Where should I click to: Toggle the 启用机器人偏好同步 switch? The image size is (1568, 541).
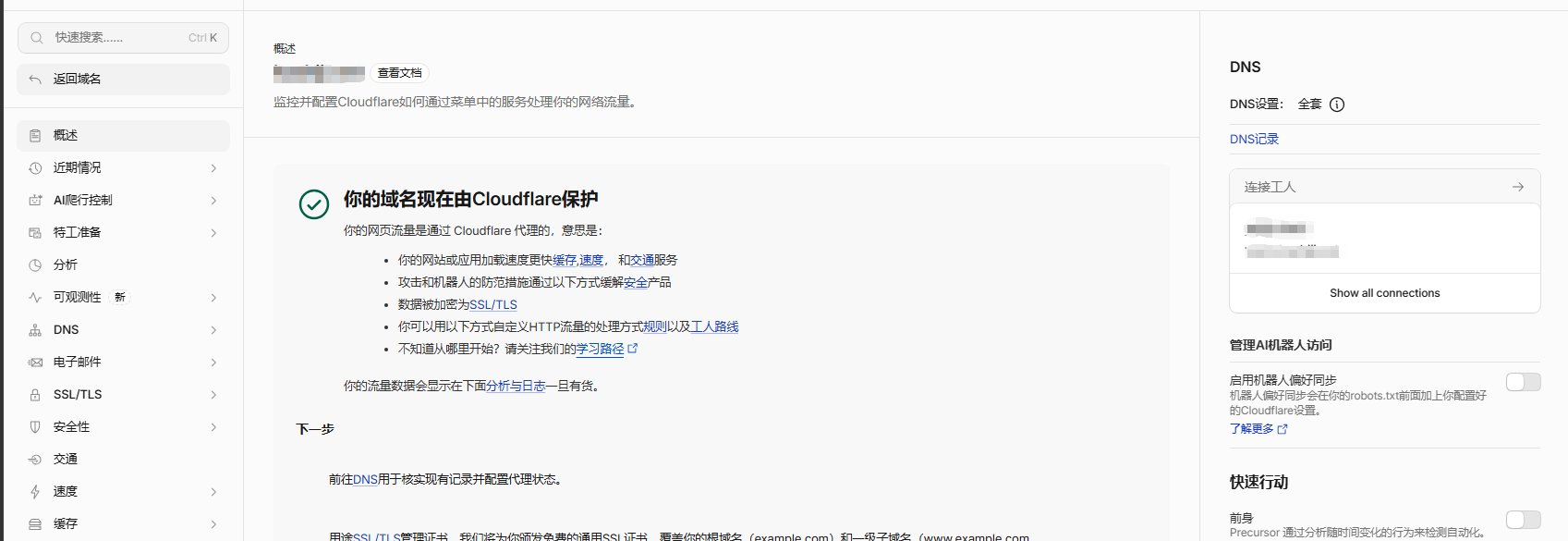(1523, 382)
